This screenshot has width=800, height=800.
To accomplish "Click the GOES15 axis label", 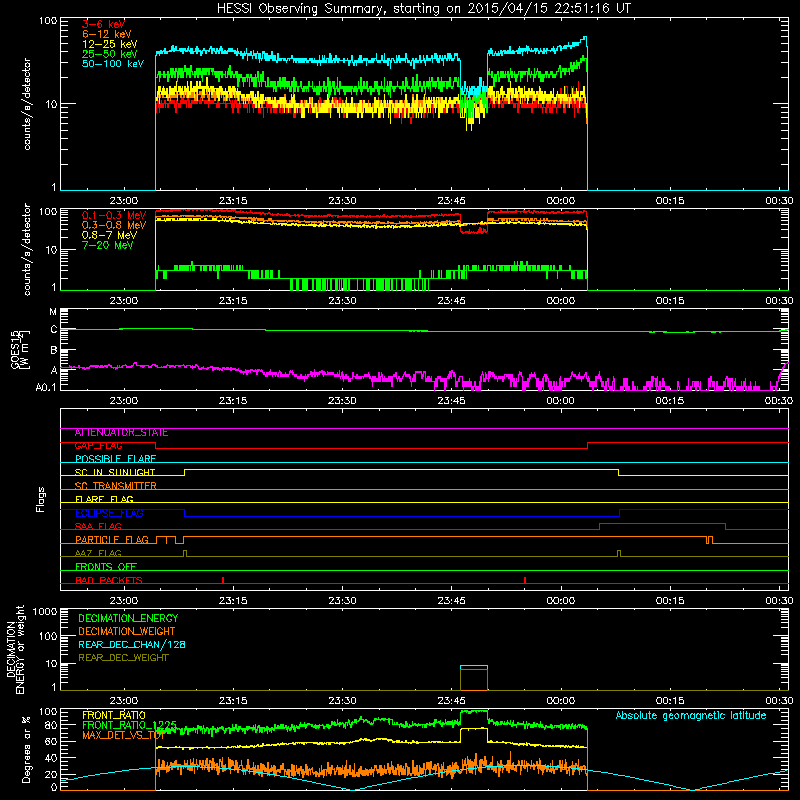I will [20, 349].
